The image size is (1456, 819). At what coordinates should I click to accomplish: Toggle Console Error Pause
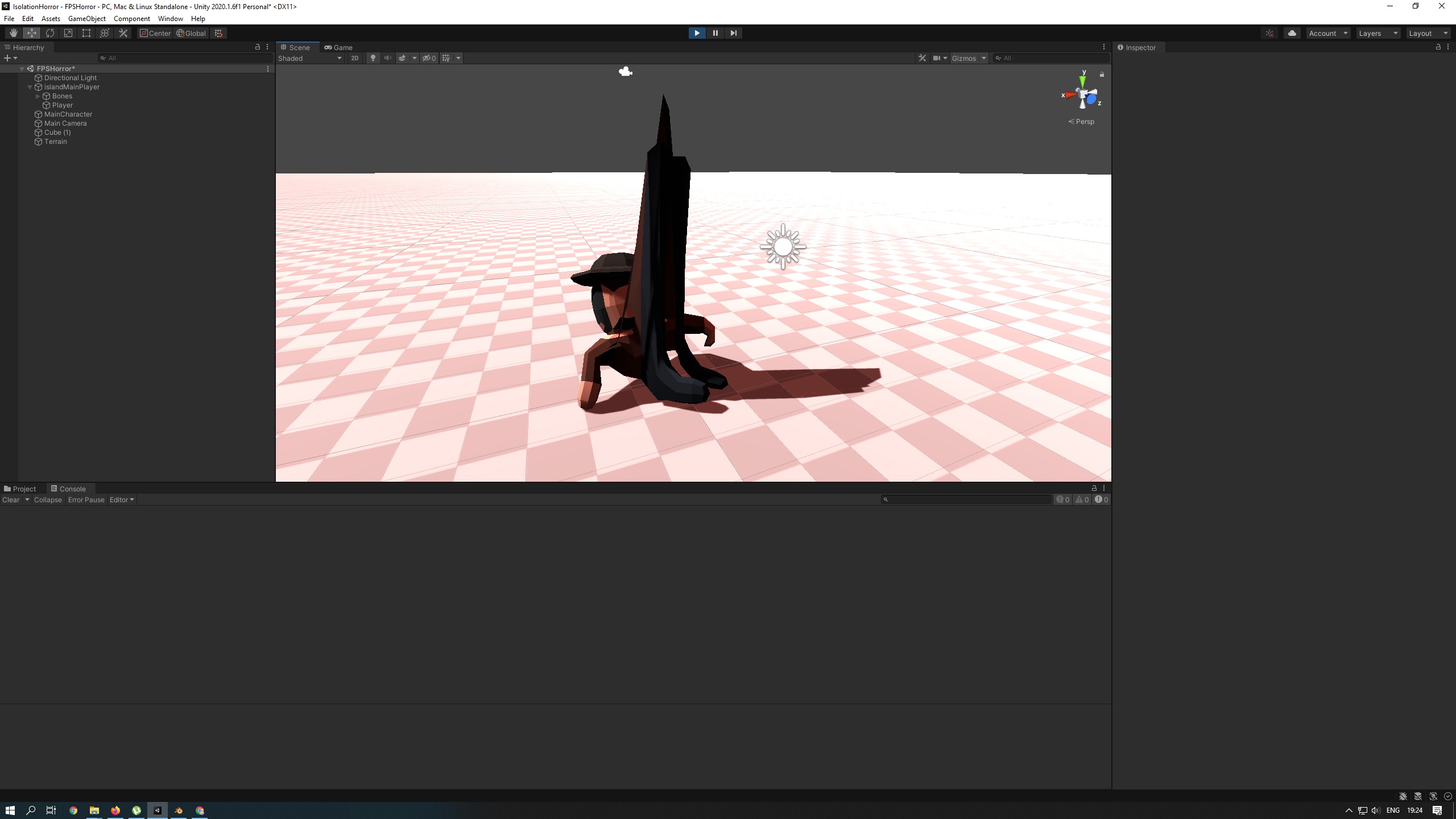tap(86, 500)
